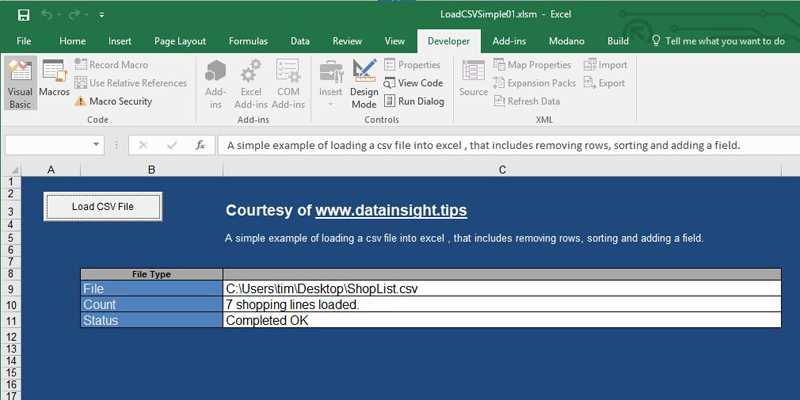Switch to the Home tab
Viewport: 800px width, 400px height.
coord(72,41)
